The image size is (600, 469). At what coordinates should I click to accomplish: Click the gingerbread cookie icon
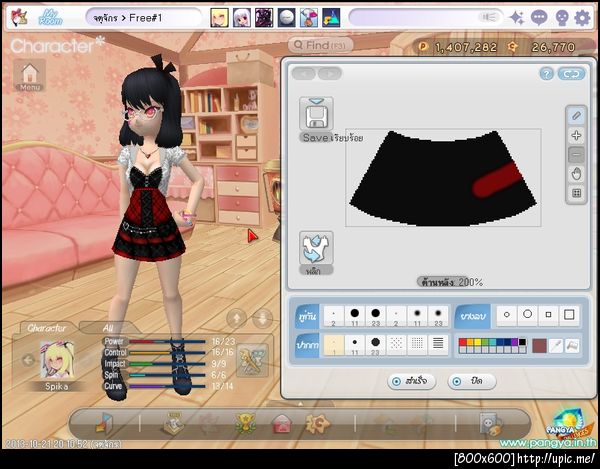(x=317, y=423)
